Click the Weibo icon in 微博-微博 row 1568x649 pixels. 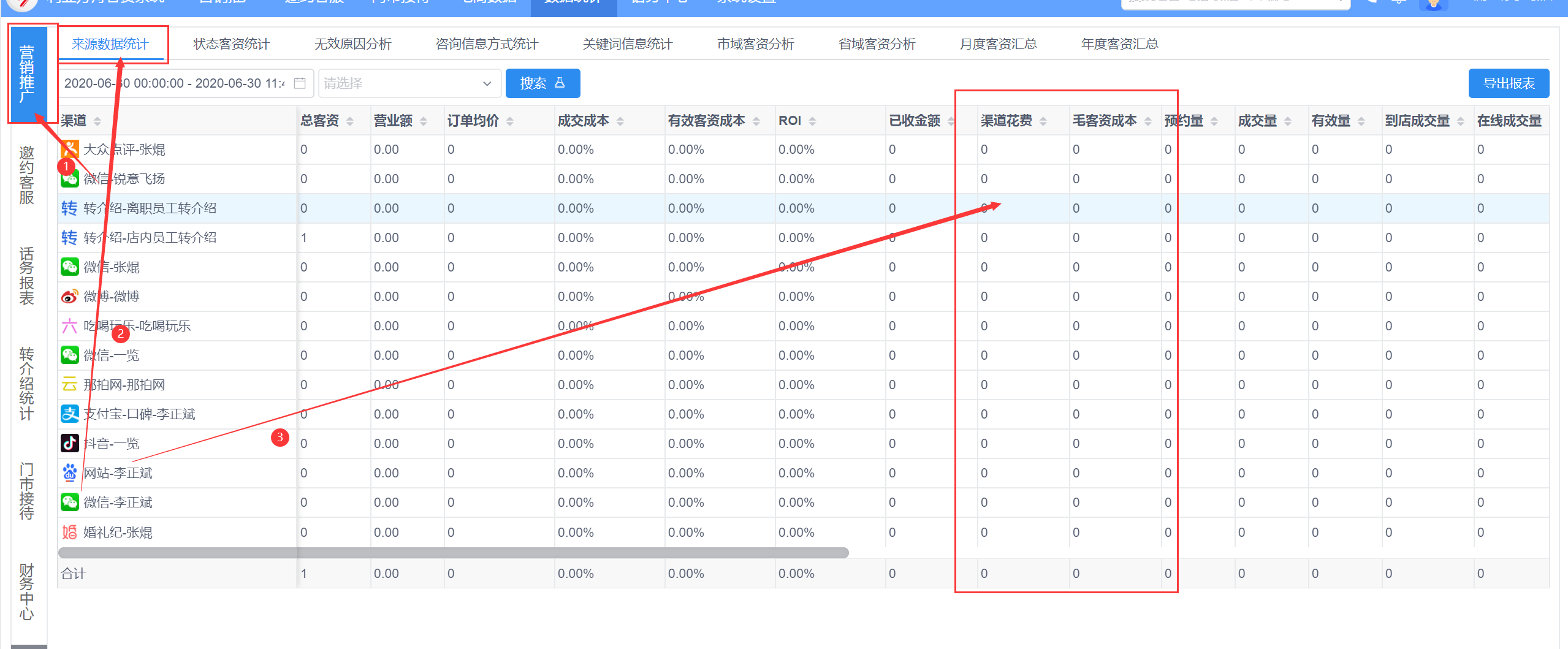click(x=69, y=297)
